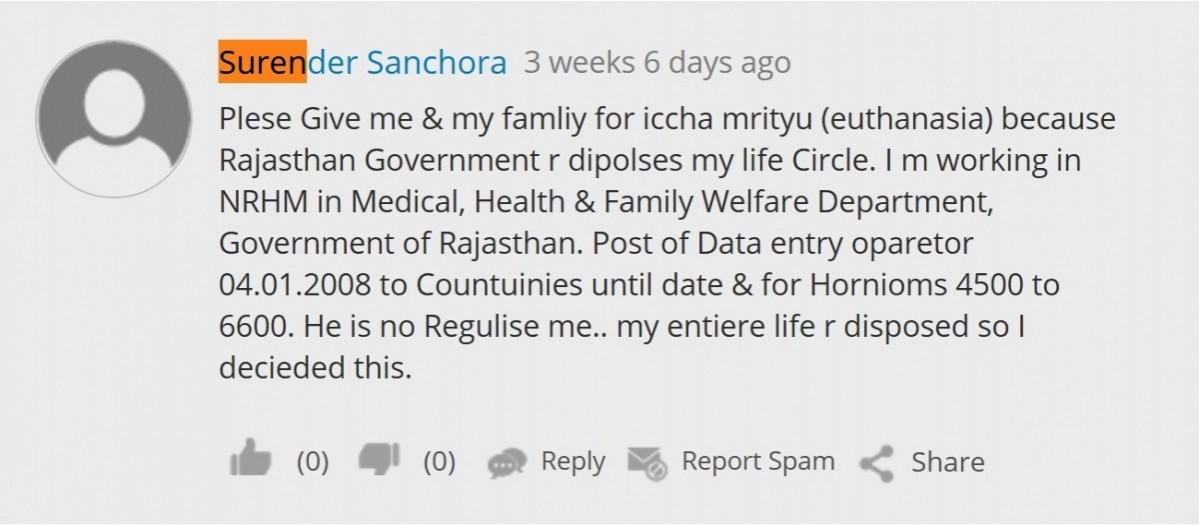Open the commenter's default avatar

(114, 117)
